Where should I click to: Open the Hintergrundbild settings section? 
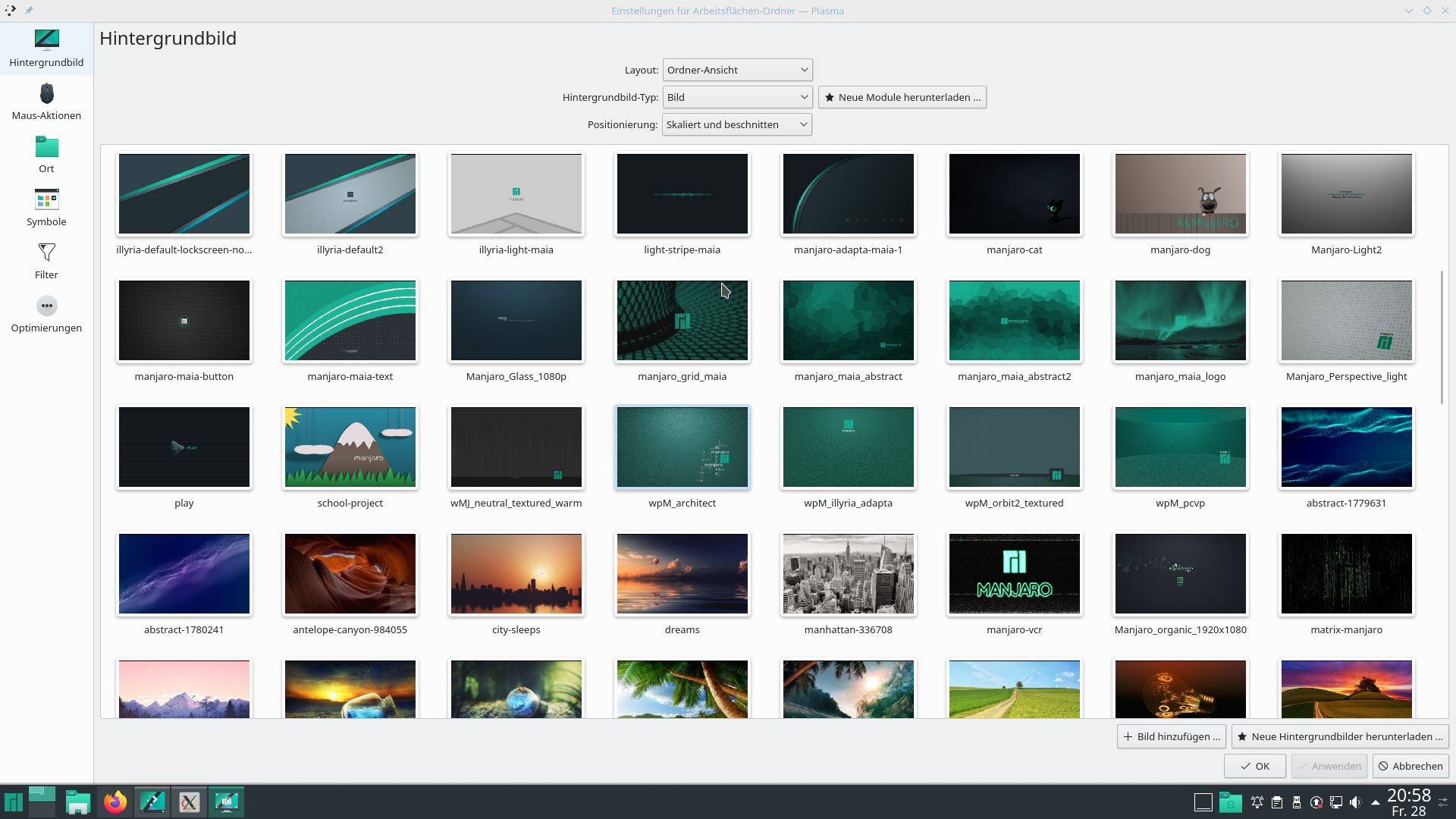point(46,49)
